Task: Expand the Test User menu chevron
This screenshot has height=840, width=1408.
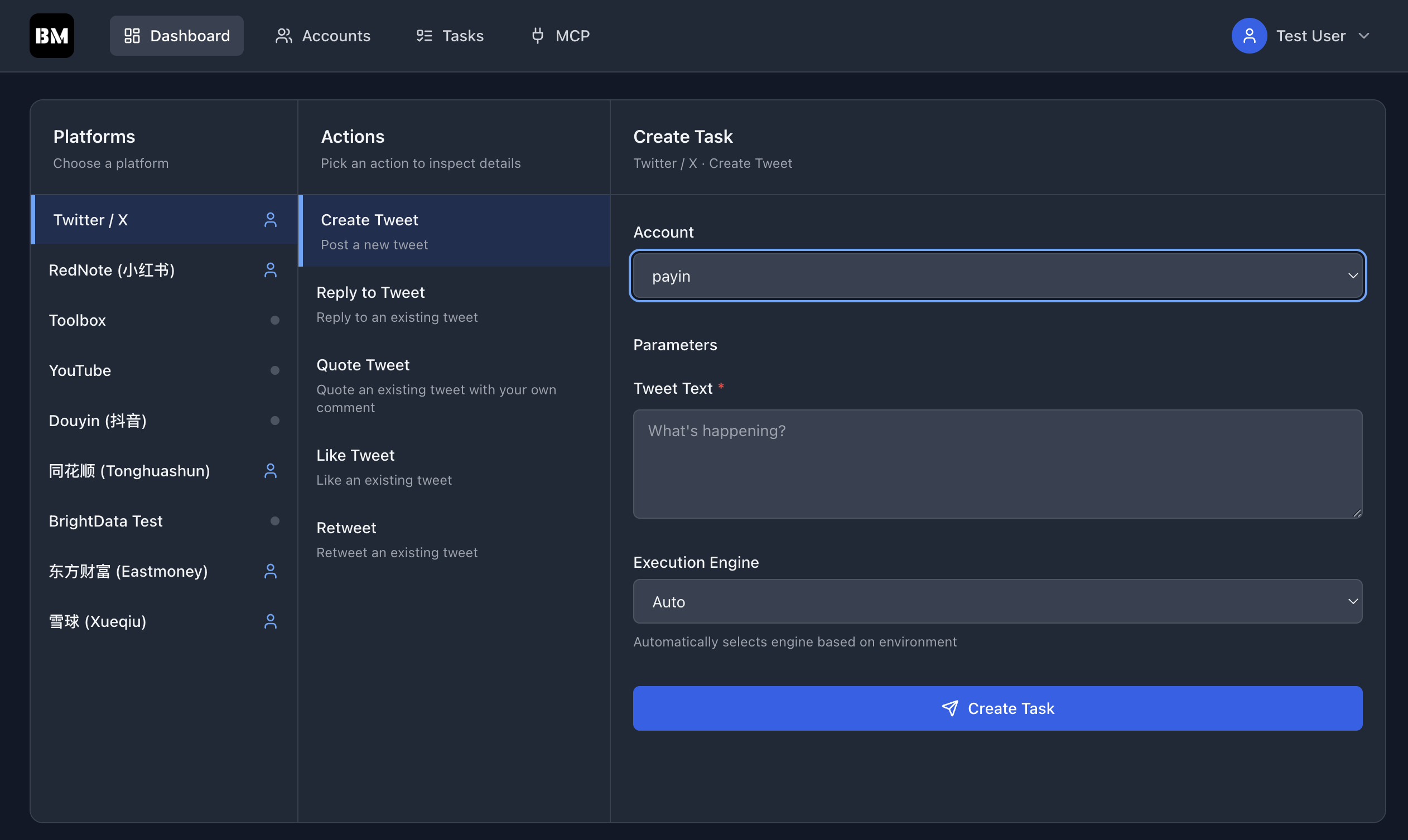Action: (1364, 36)
